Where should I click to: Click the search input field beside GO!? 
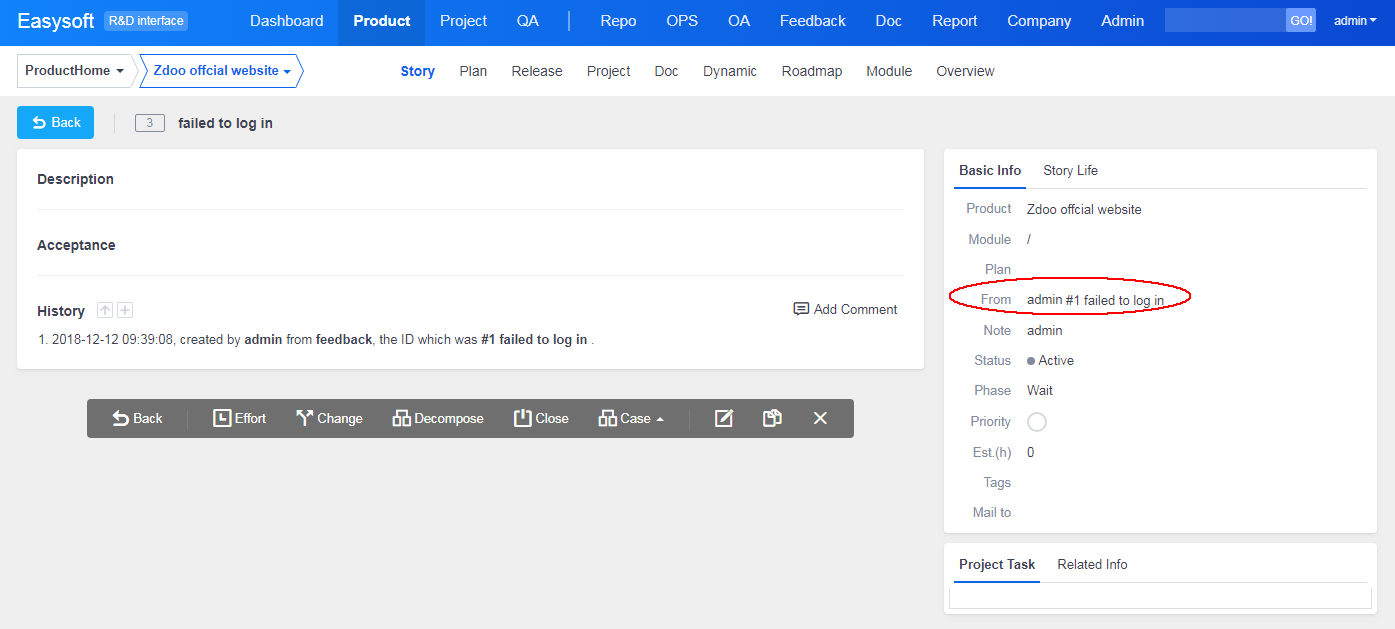tap(1224, 20)
